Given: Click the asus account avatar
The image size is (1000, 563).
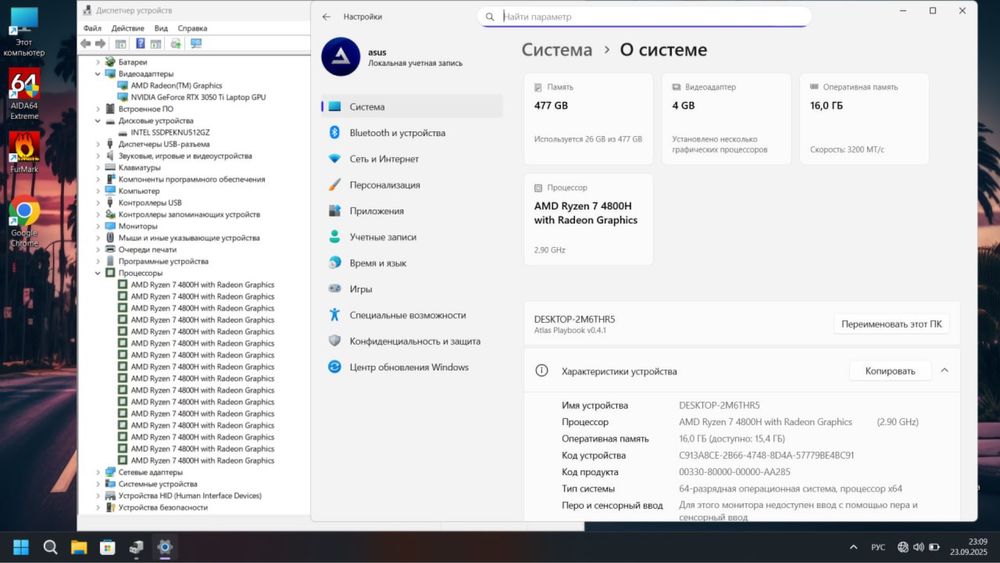Looking at the screenshot, I should point(341,57).
